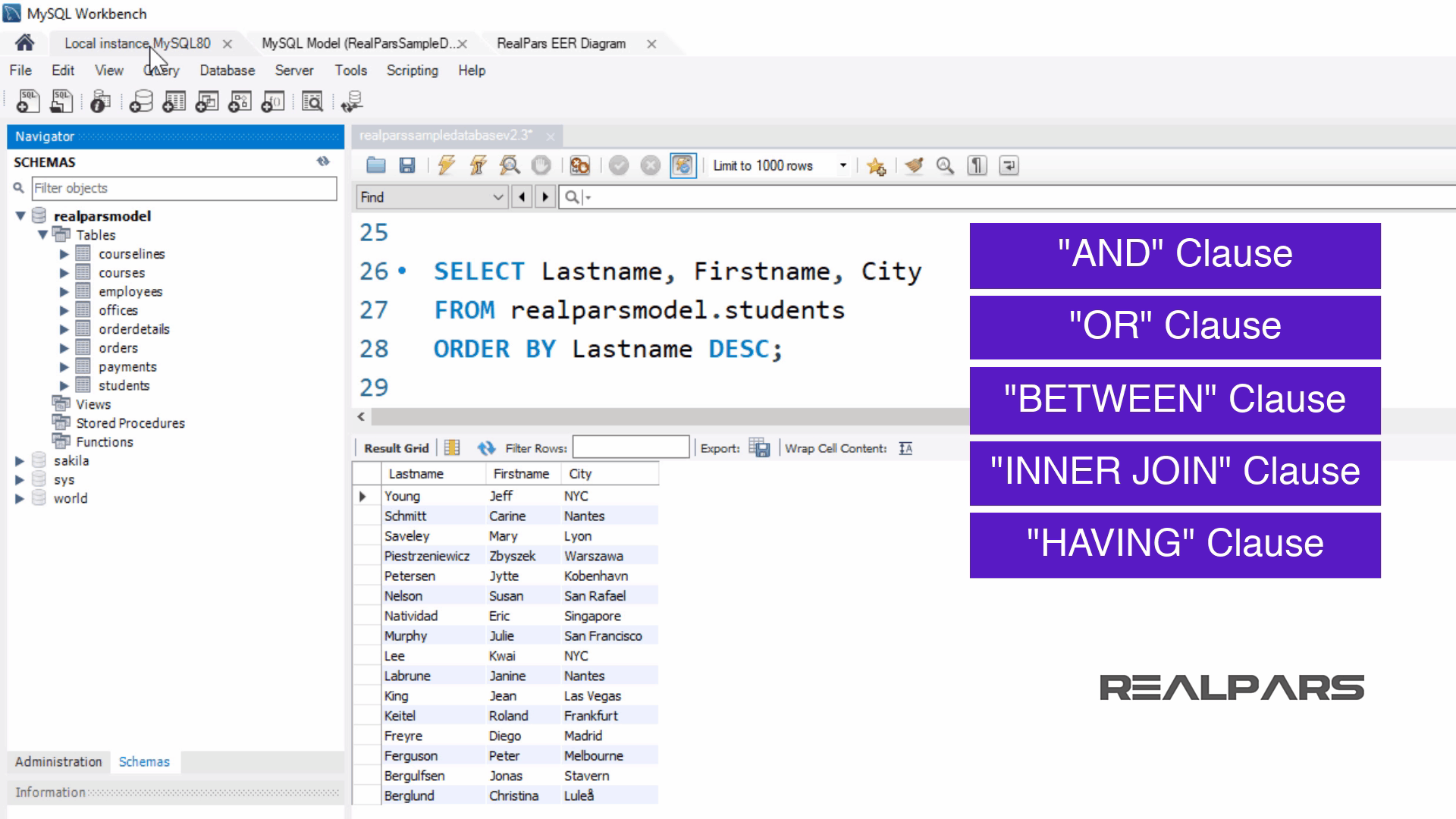Click the Beautify query broom icon
The height and width of the screenshot is (819, 1456).
coord(914,165)
